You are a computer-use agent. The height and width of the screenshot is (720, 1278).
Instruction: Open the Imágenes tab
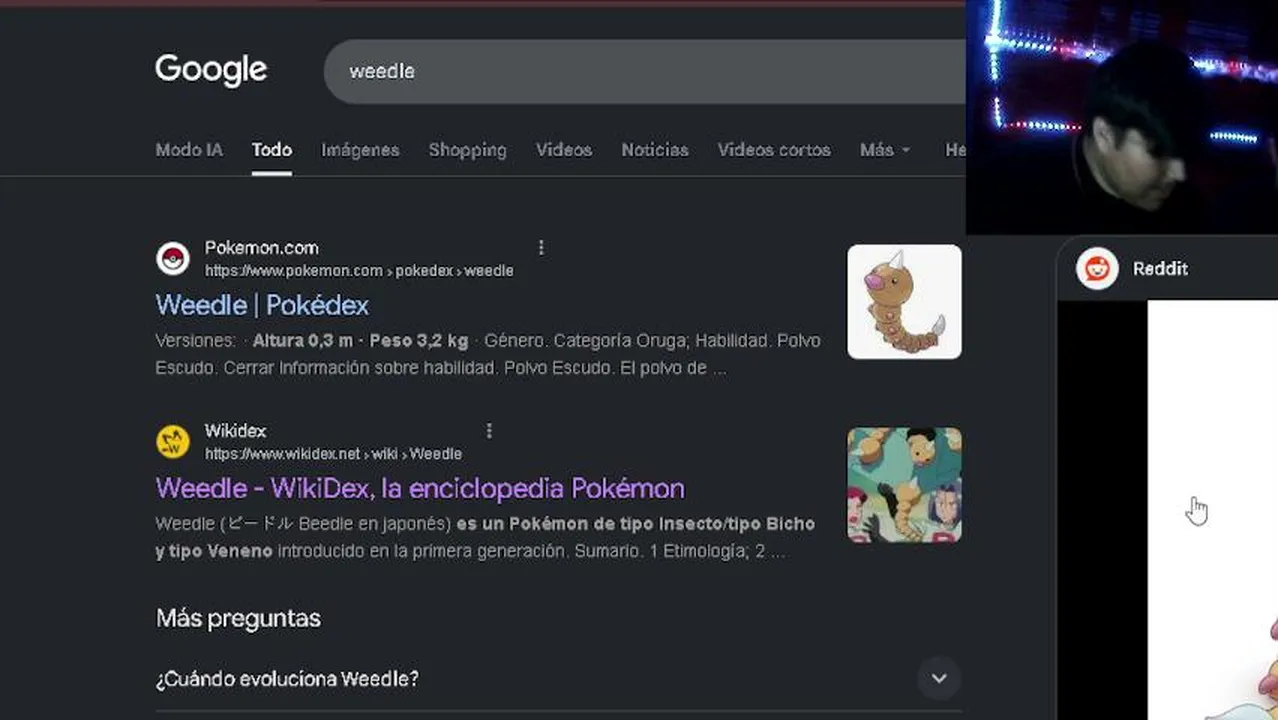point(360,150)
